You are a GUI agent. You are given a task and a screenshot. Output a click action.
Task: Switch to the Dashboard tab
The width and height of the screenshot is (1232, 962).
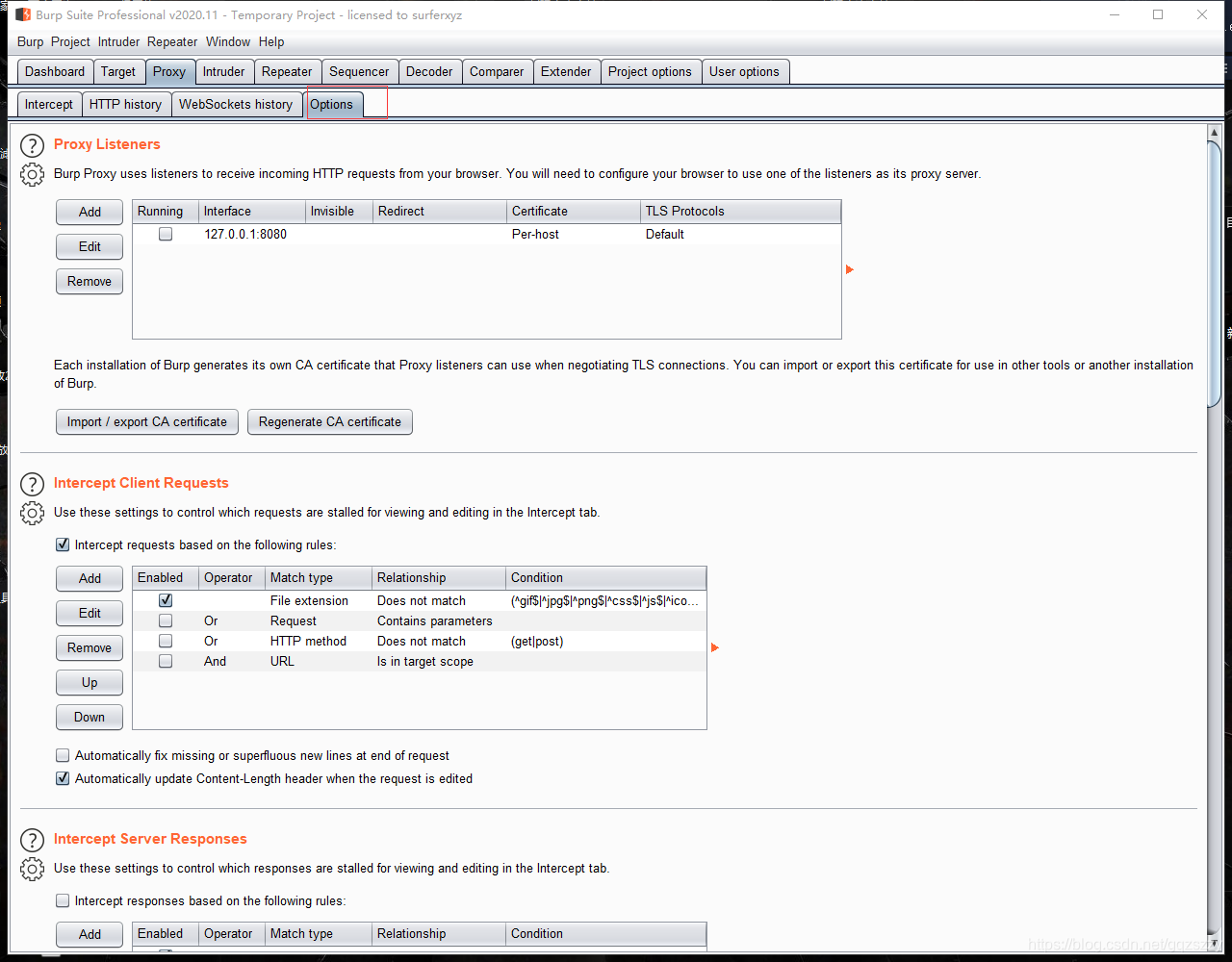pyautogui.click(x=55, y=71)
